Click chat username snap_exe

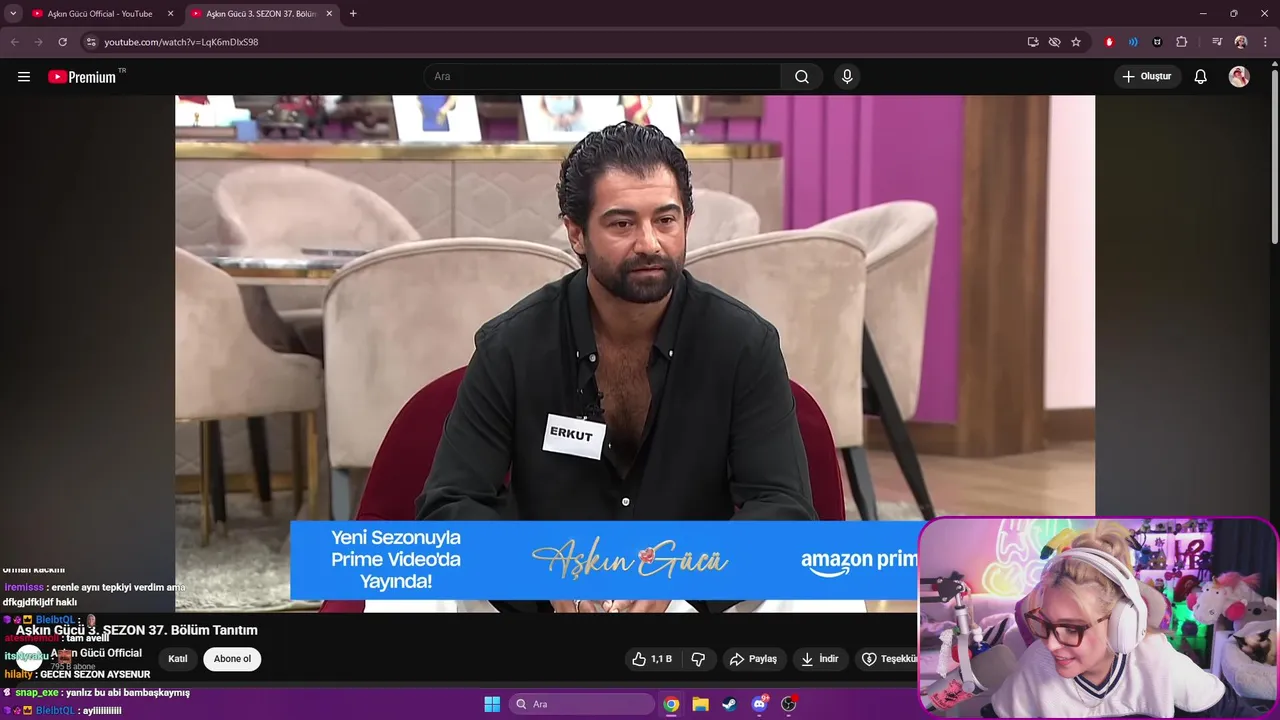[36, 692]
